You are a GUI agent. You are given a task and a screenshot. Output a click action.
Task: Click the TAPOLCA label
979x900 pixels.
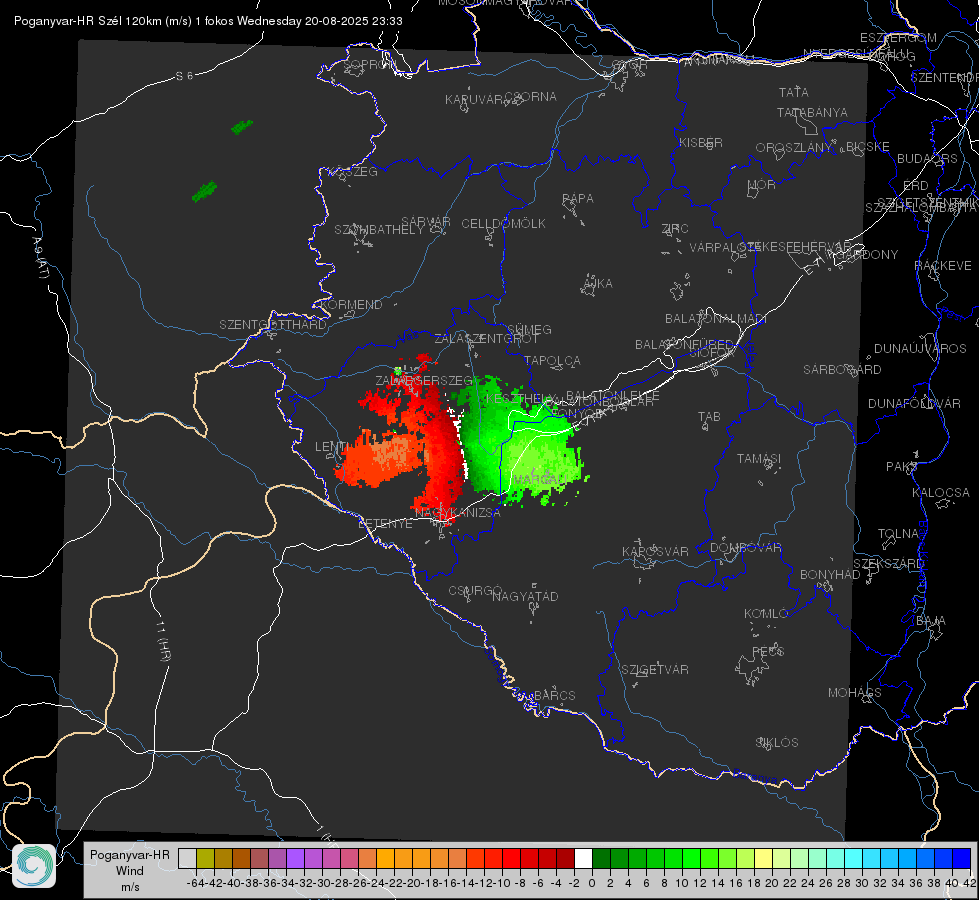(x=552, y=360)
